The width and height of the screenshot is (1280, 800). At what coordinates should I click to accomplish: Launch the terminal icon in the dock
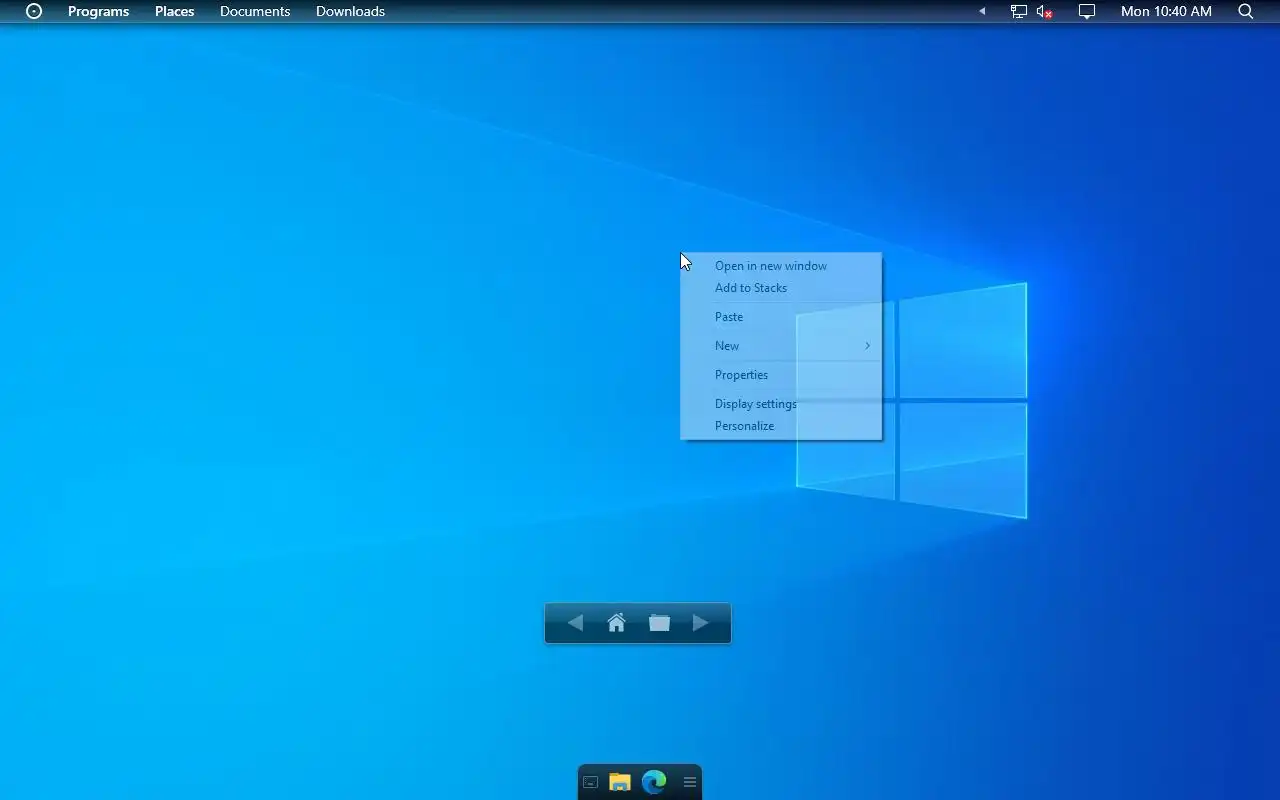[x=590, y=782]
